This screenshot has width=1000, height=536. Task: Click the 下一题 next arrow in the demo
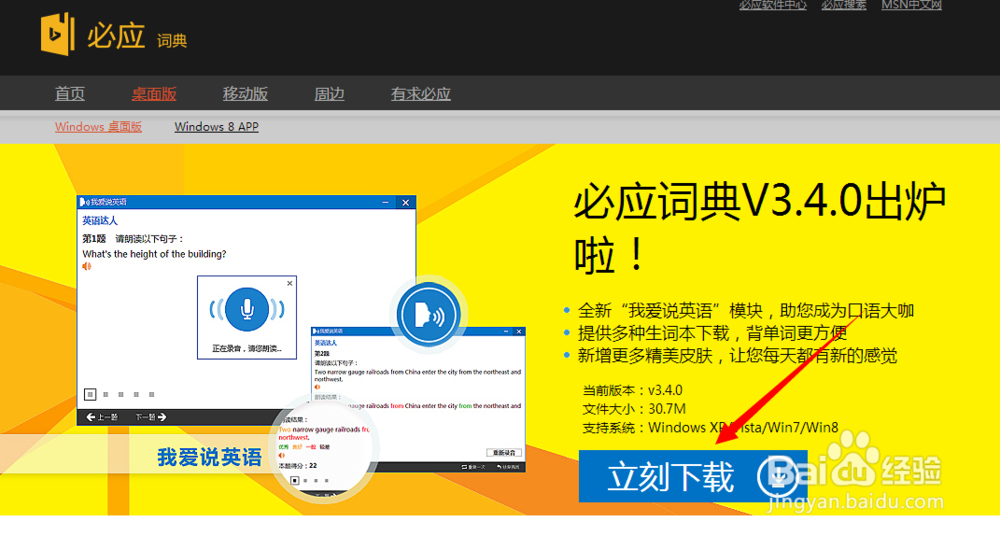[x=151, y=417]
